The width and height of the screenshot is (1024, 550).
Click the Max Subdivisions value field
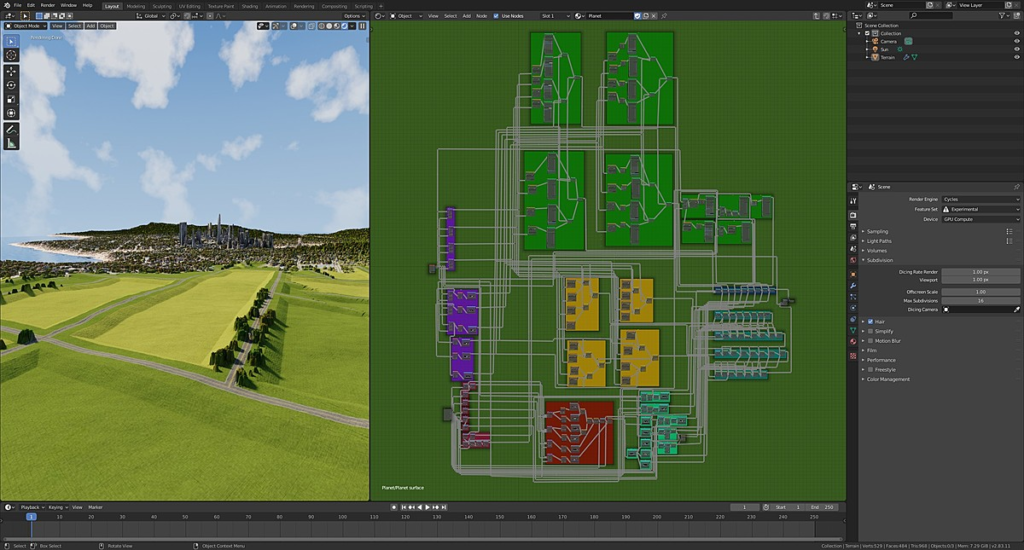[980, 300]
